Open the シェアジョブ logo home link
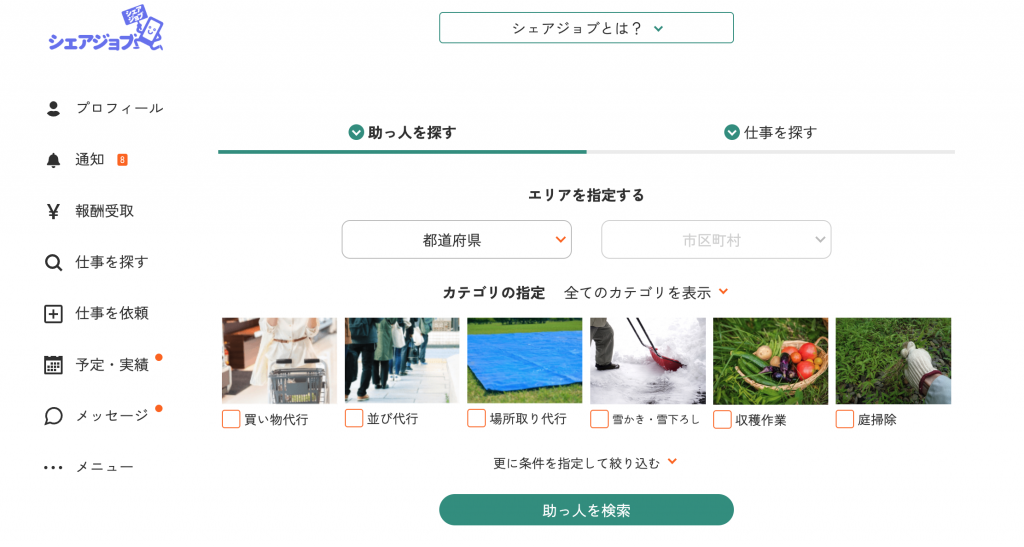 [106, 29]
